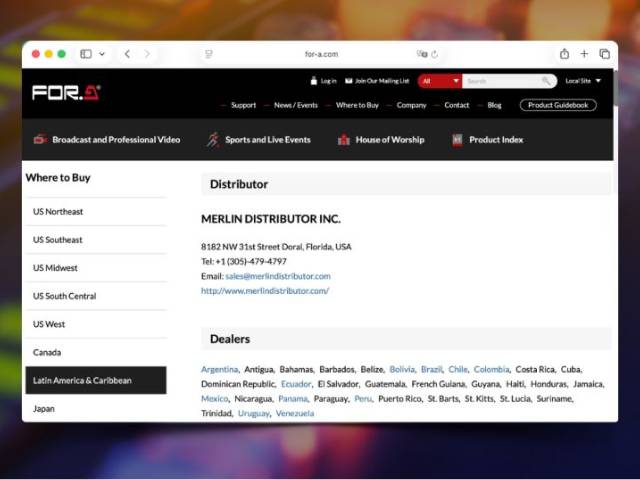Click the Safari forward arrow
The width and height of the screenshot is (640, 480).
click(x=147, y=54)
